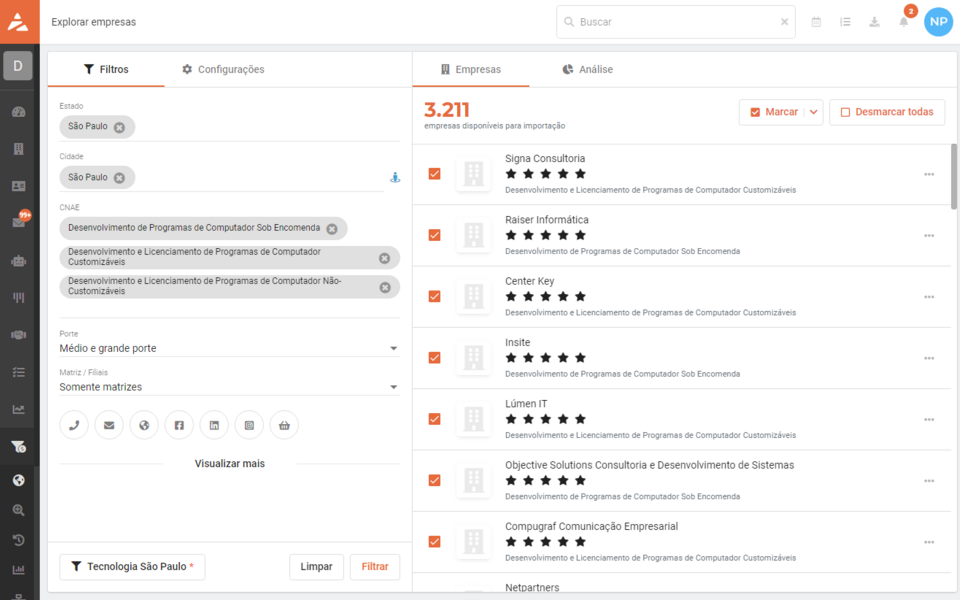This screenshot has width=960, height=600.
Task: Open the line chart icon in sidebar
Action: [x=18, y=409]
